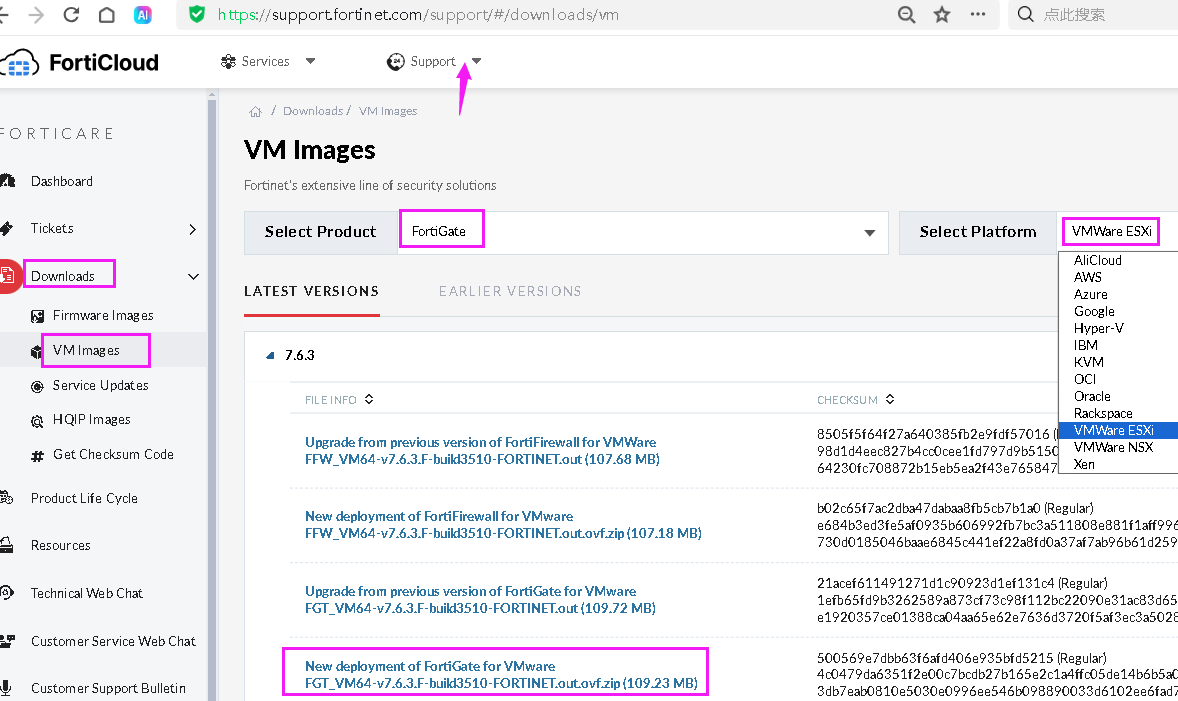Open Technical Web Chat in sidebar
This screenshot has height=701, width=1178.
86,593
